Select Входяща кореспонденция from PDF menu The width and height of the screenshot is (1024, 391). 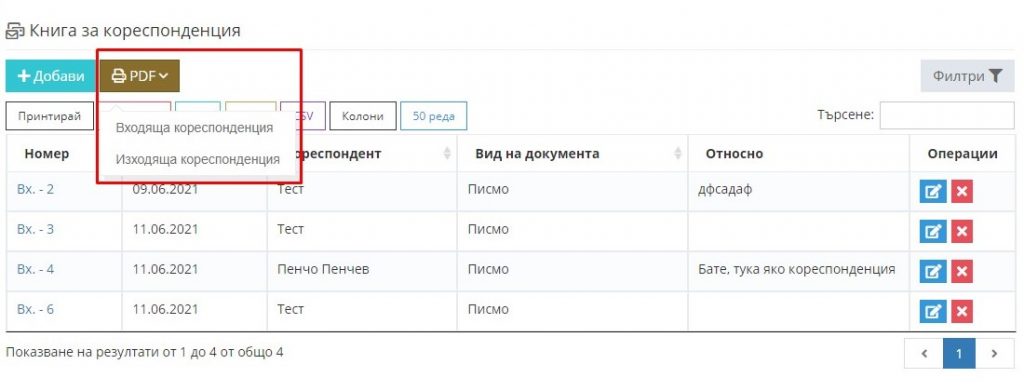(x=194, y=128)
